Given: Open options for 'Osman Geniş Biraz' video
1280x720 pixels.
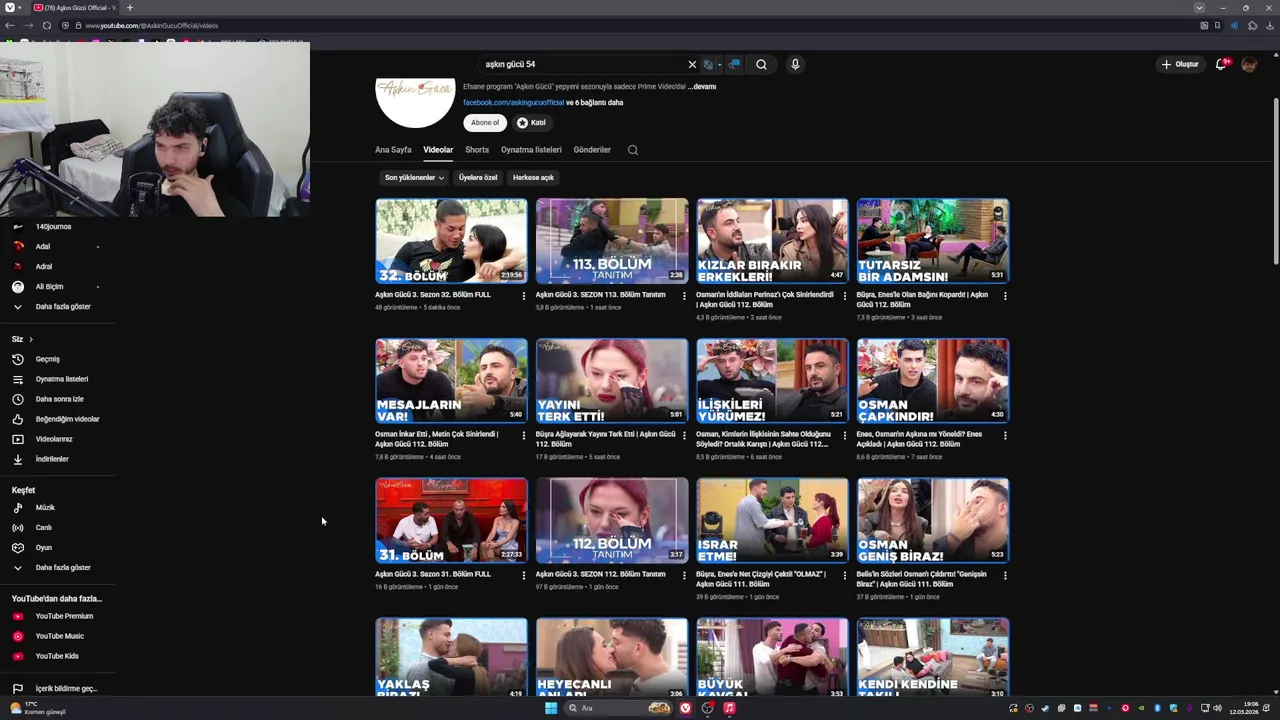Looking at the screenshot, I should pyautogui.click(x=1005, y=576).
